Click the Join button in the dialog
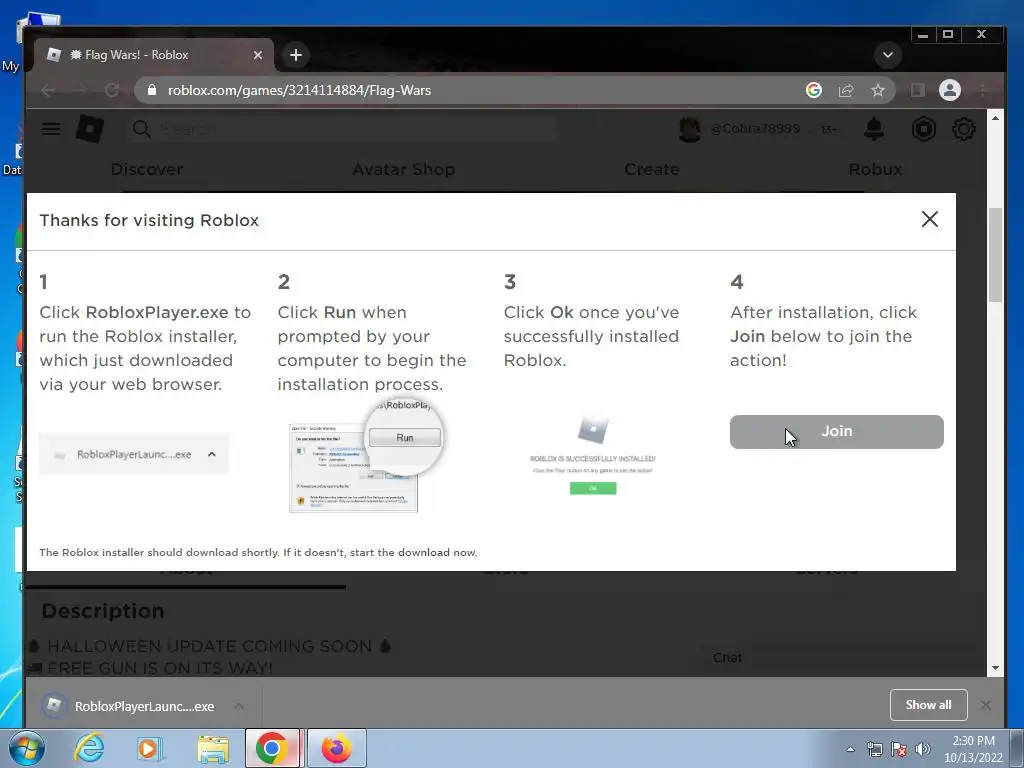The height and width of the screenshot is (768, 1024). [x=836, y=432]
